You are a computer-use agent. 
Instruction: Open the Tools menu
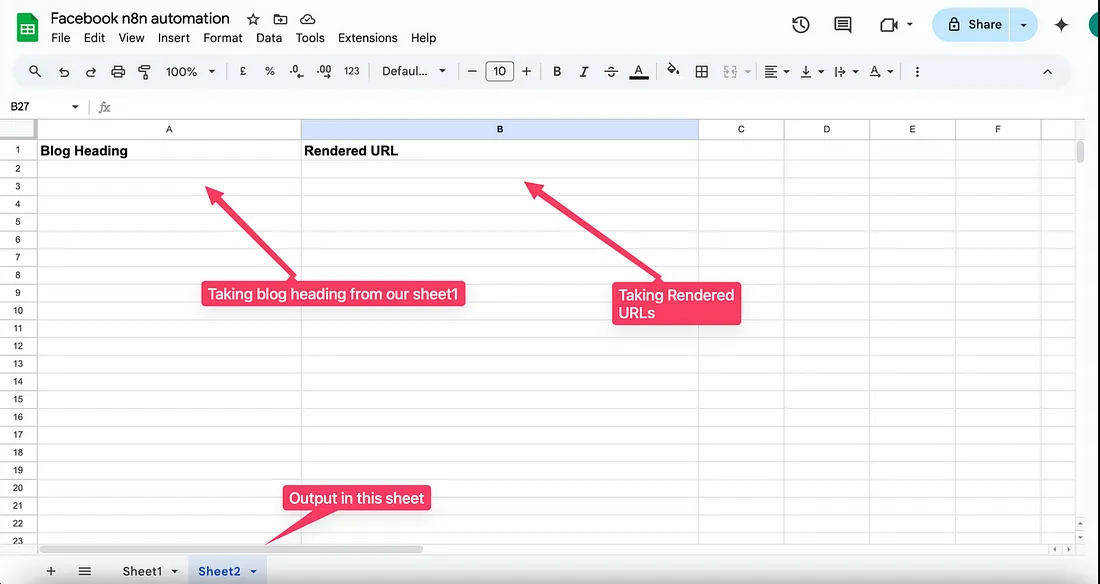pyautogui.click(x=310, y=38)
